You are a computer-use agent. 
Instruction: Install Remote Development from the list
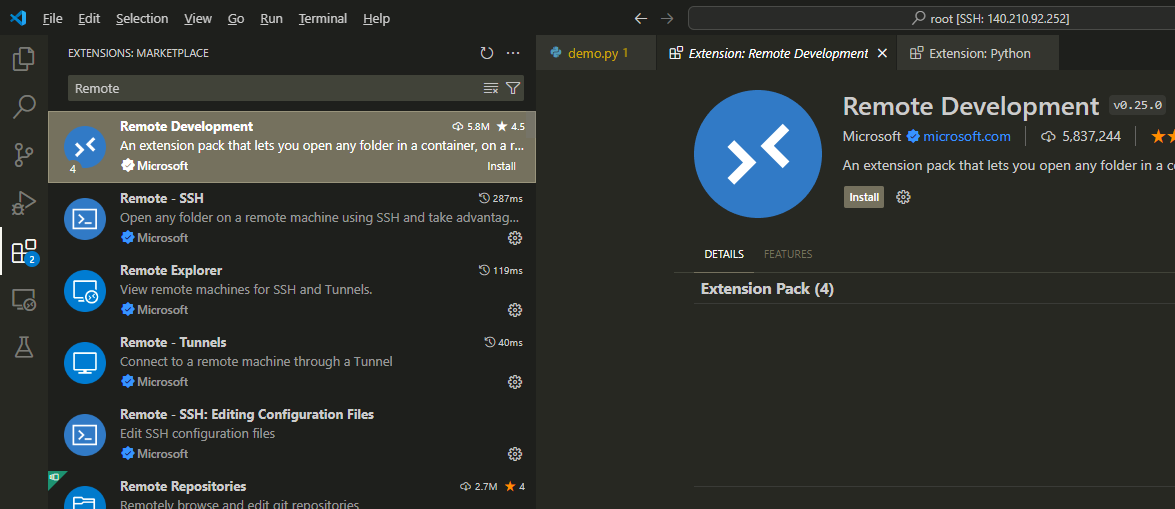click(501, 166)
